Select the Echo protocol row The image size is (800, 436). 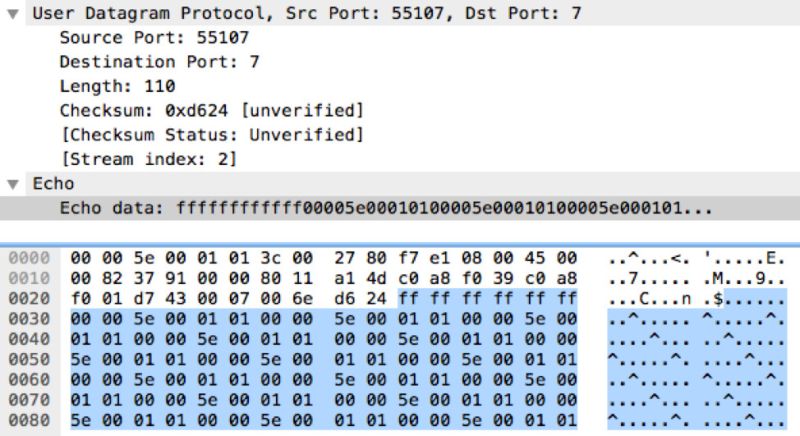tap(53, 184)
